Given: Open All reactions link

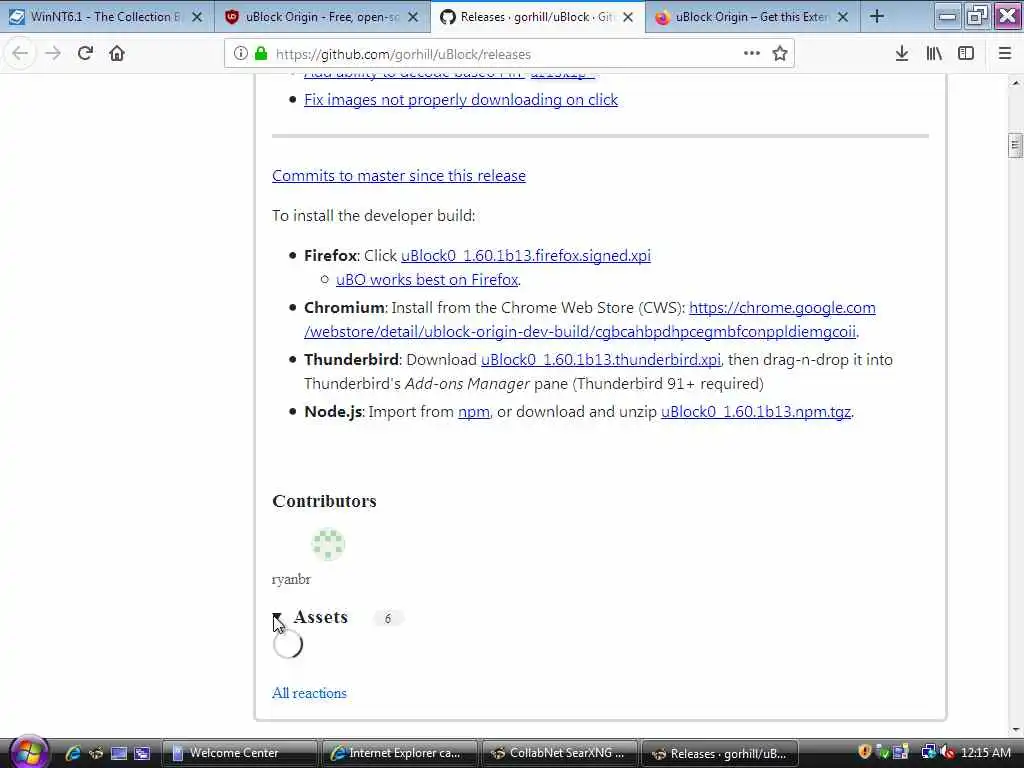Looking at the screenshot, I should coord(309,693).
